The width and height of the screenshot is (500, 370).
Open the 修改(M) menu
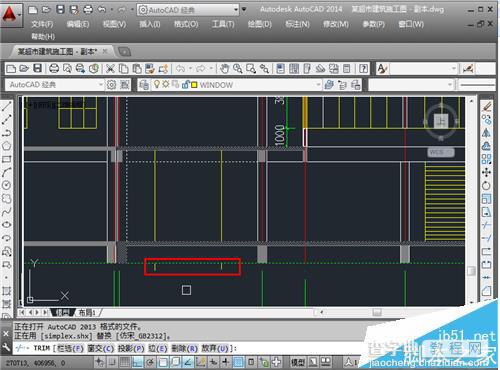click(336, 24)
